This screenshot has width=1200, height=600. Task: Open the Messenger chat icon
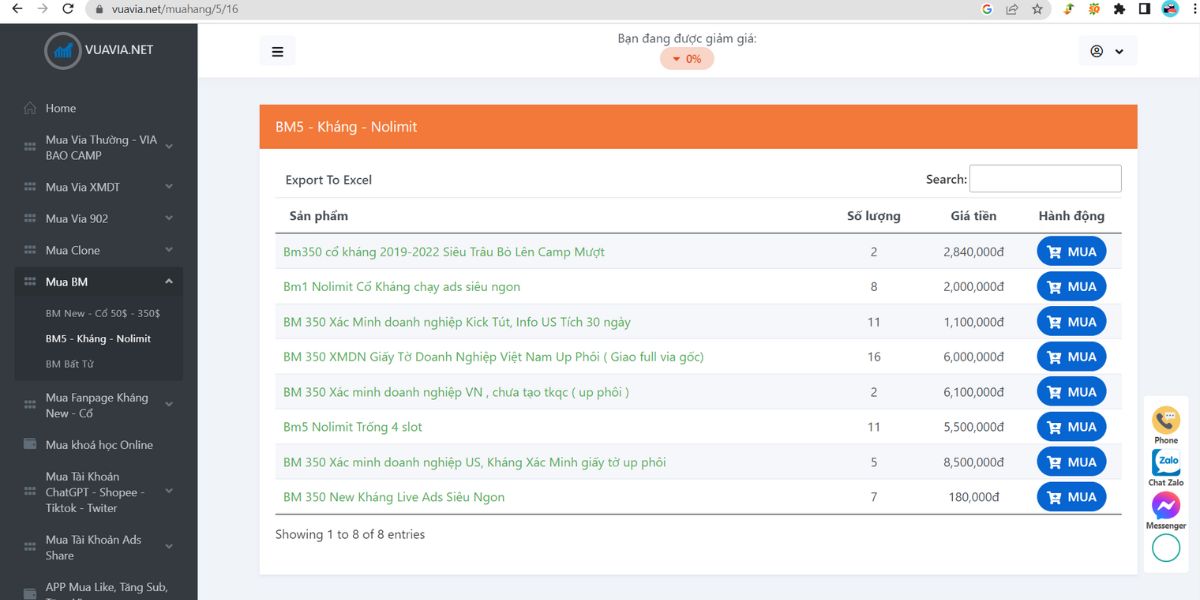[x=1166, y=505]
